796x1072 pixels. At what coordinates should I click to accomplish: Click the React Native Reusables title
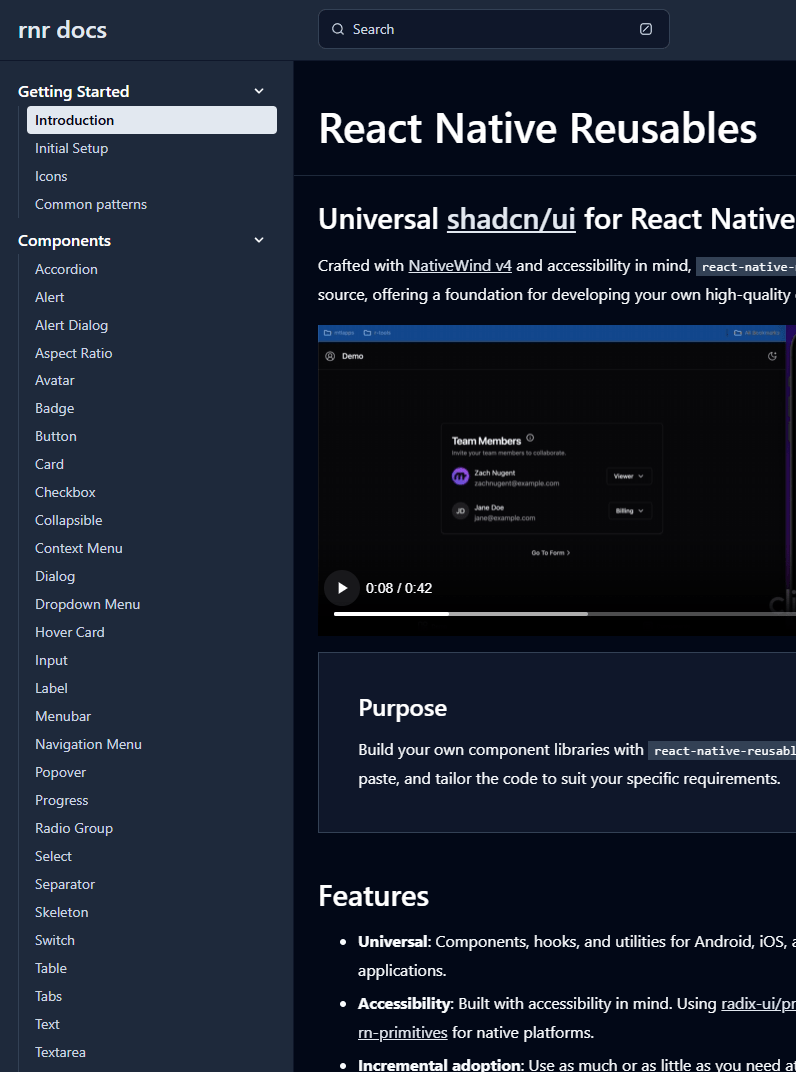538,129
